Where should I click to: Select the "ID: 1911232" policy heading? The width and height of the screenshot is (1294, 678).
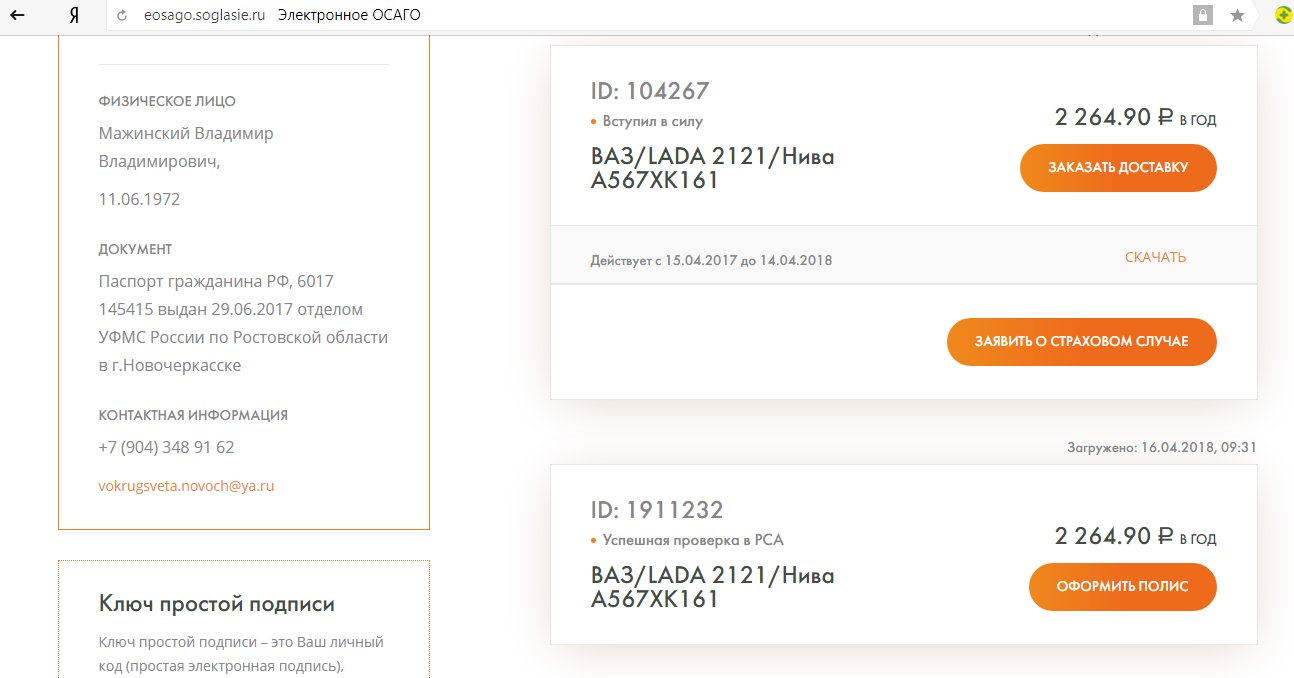657,510
